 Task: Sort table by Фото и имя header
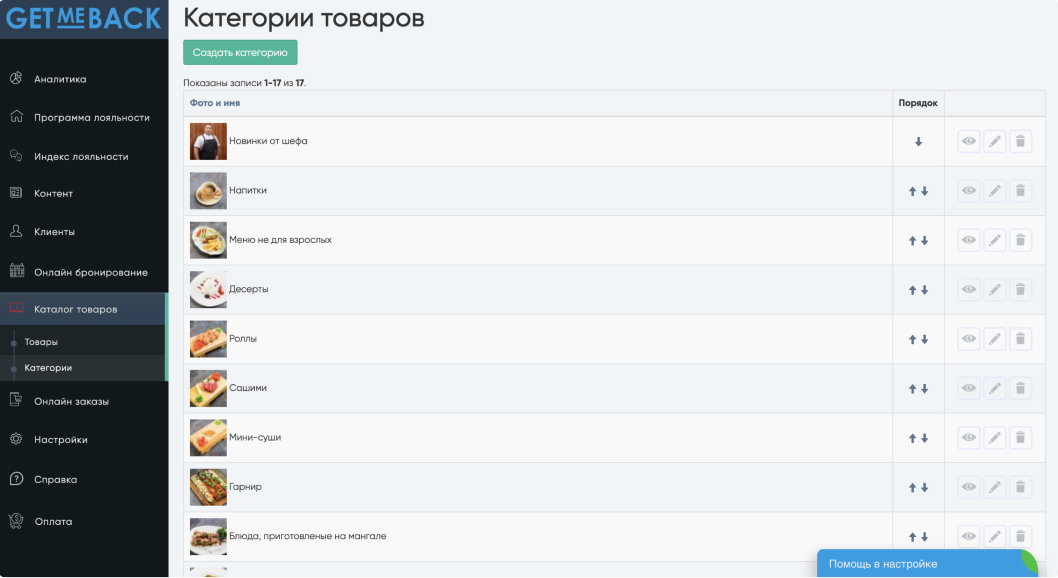[215, 103]
